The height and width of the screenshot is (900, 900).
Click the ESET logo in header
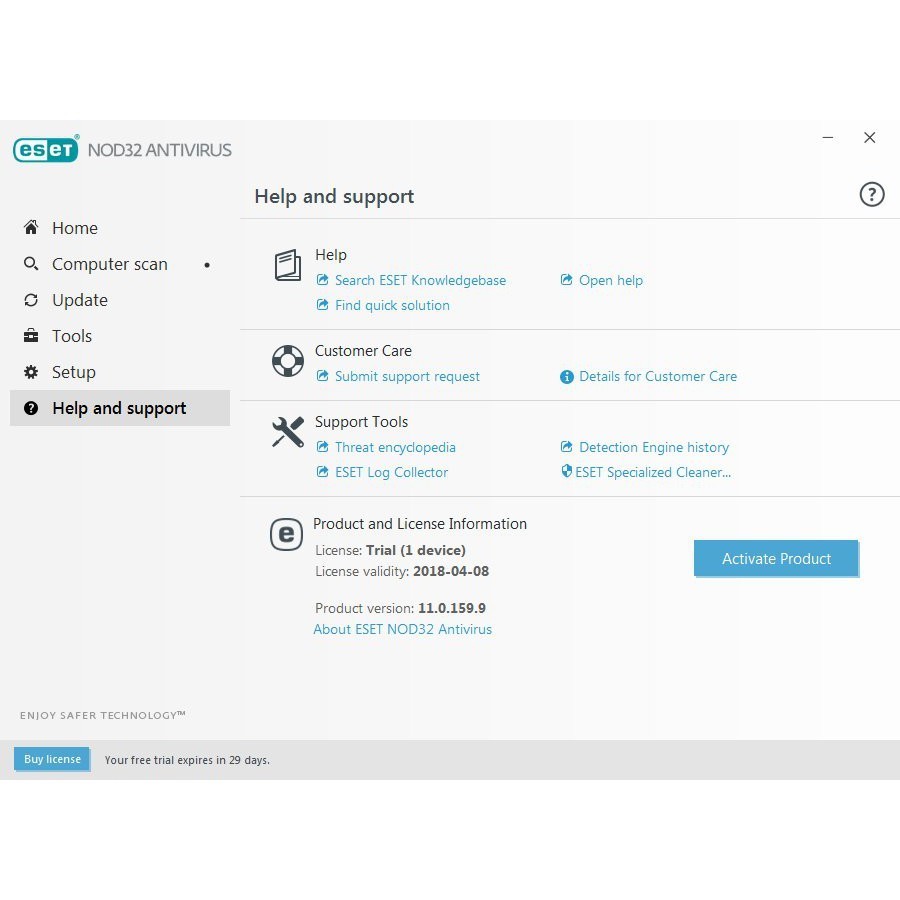(x=46, y=150)
